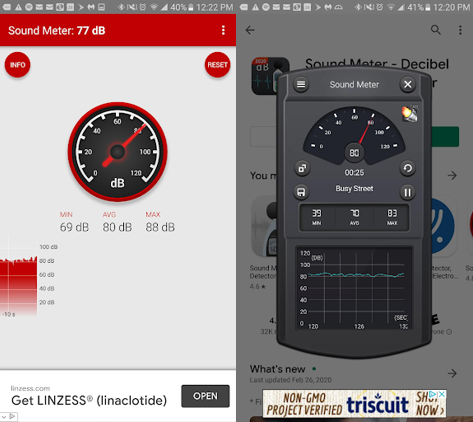The width and height of the screenshot is (473, 422).
Task: Reset the measurement with circular arrow icon
Action: [408, 168]
